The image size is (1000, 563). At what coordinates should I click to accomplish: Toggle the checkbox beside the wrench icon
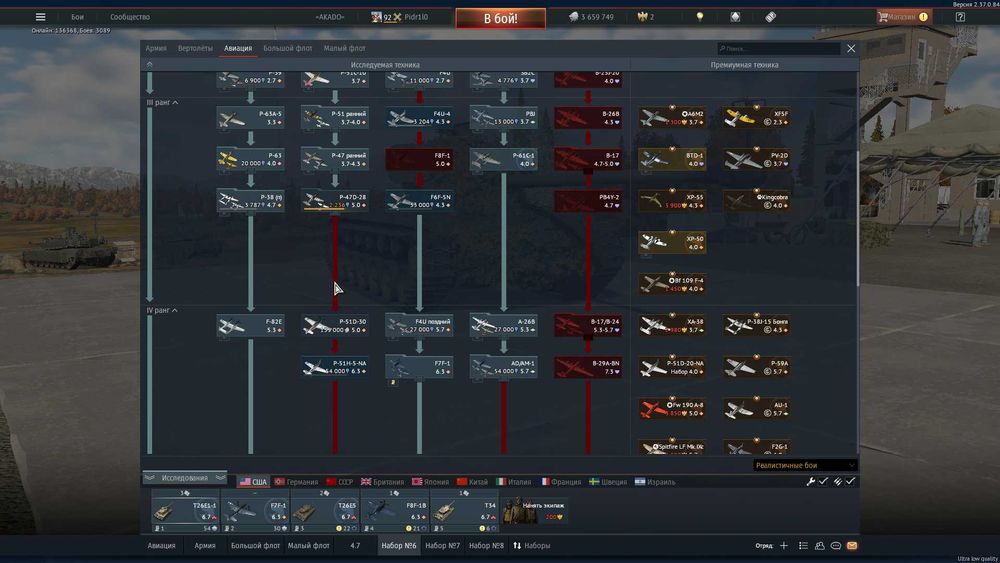point(823,481)
